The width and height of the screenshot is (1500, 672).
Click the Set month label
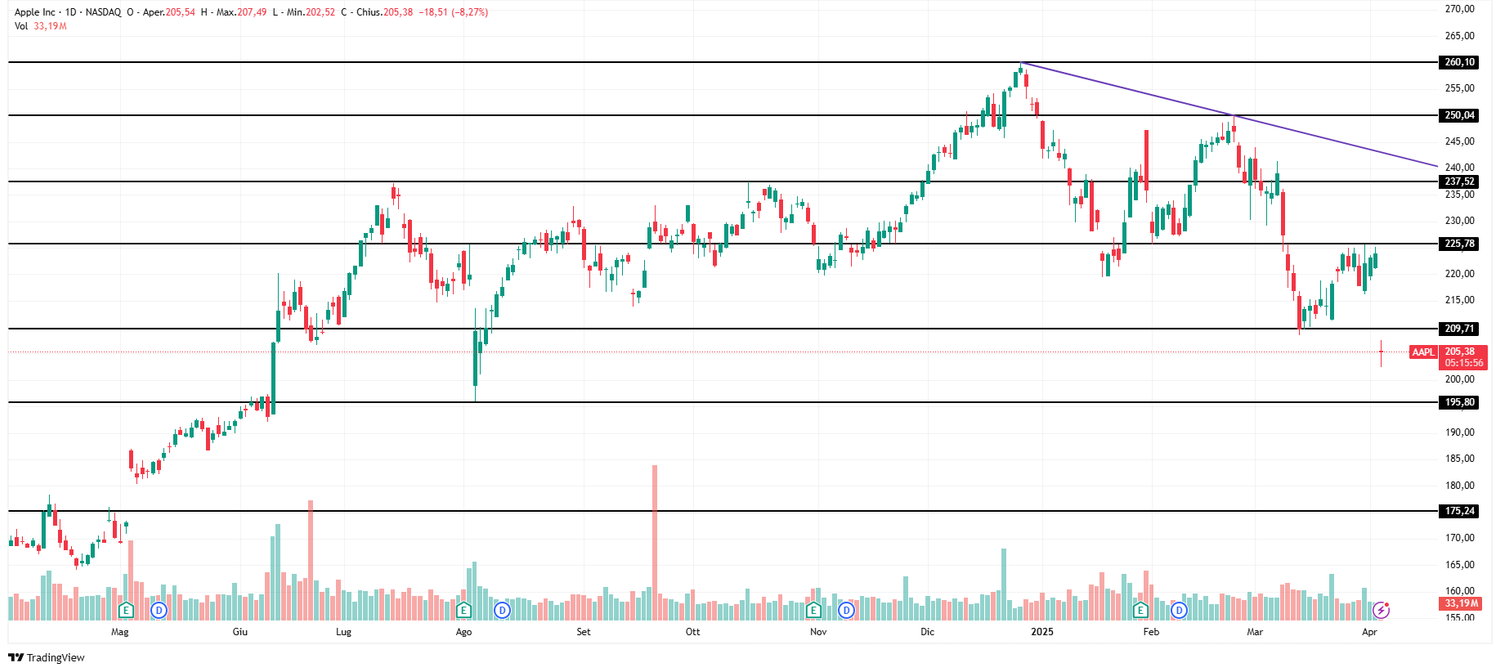[x=584, y=633]
